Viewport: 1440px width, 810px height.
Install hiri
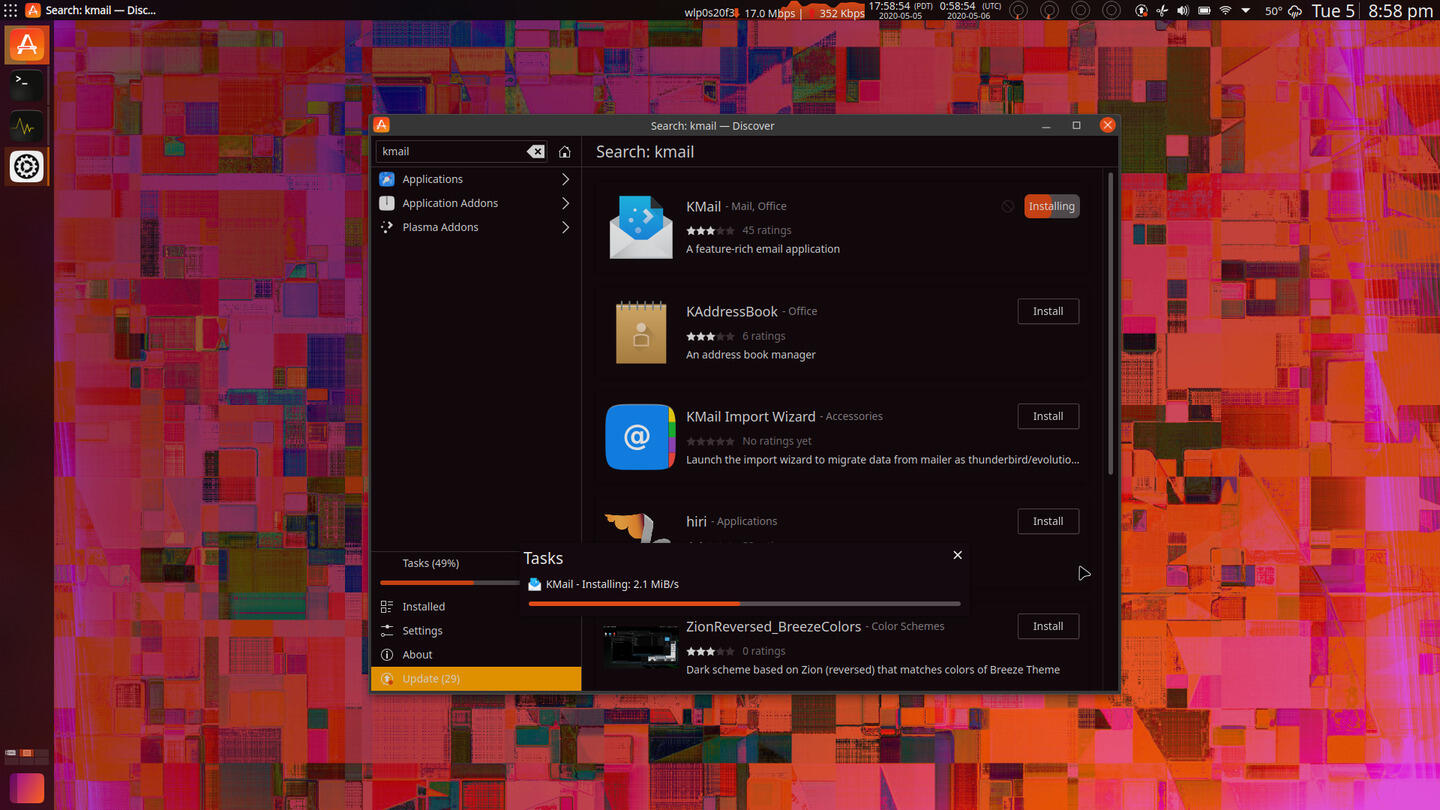coord(1048,521)
